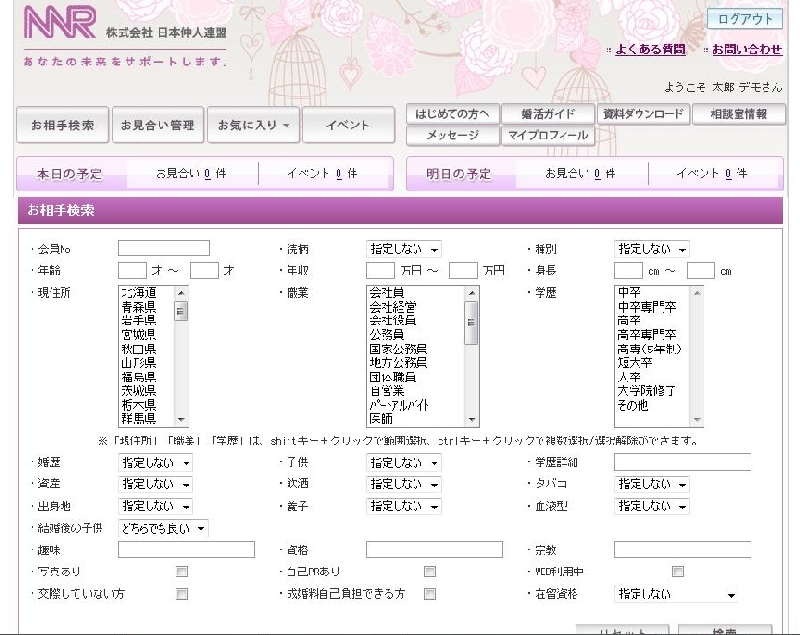Click down arrow of 職業 list scrollbar
This screenshot has width=800, height=635.
pyautogui.click(x=471, y=420)
